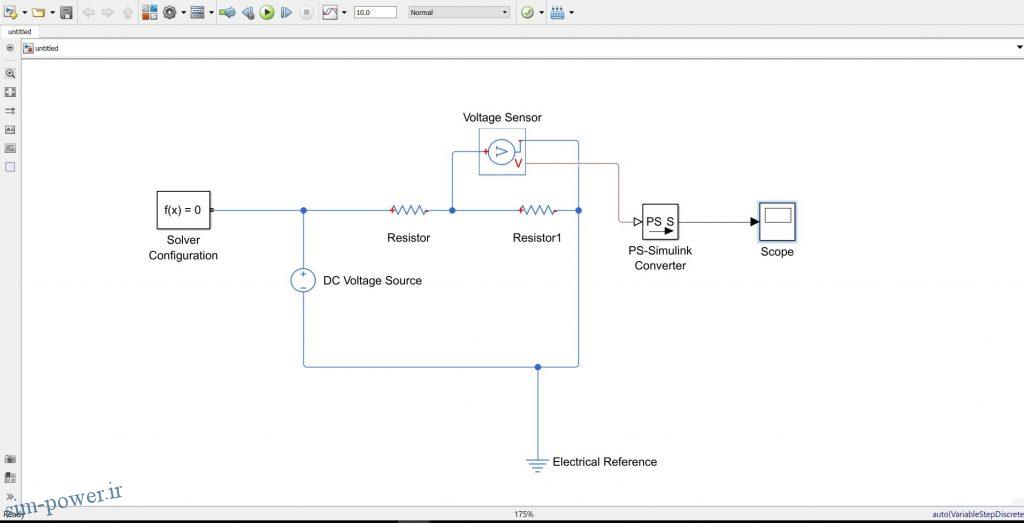Click the Image insert tool in palette
Viewport: 1024px width, 523px height.
[10, 148]
